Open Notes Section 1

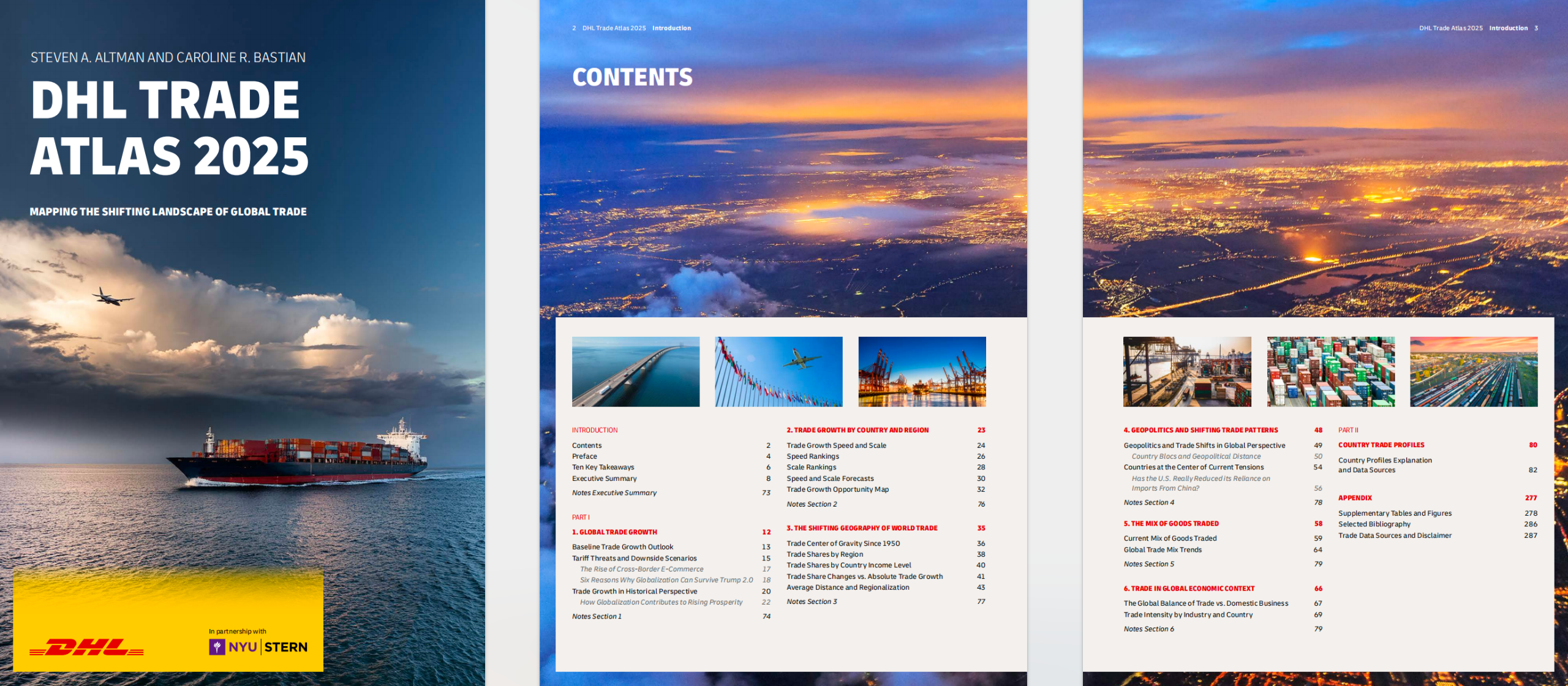tap(671, 616)
